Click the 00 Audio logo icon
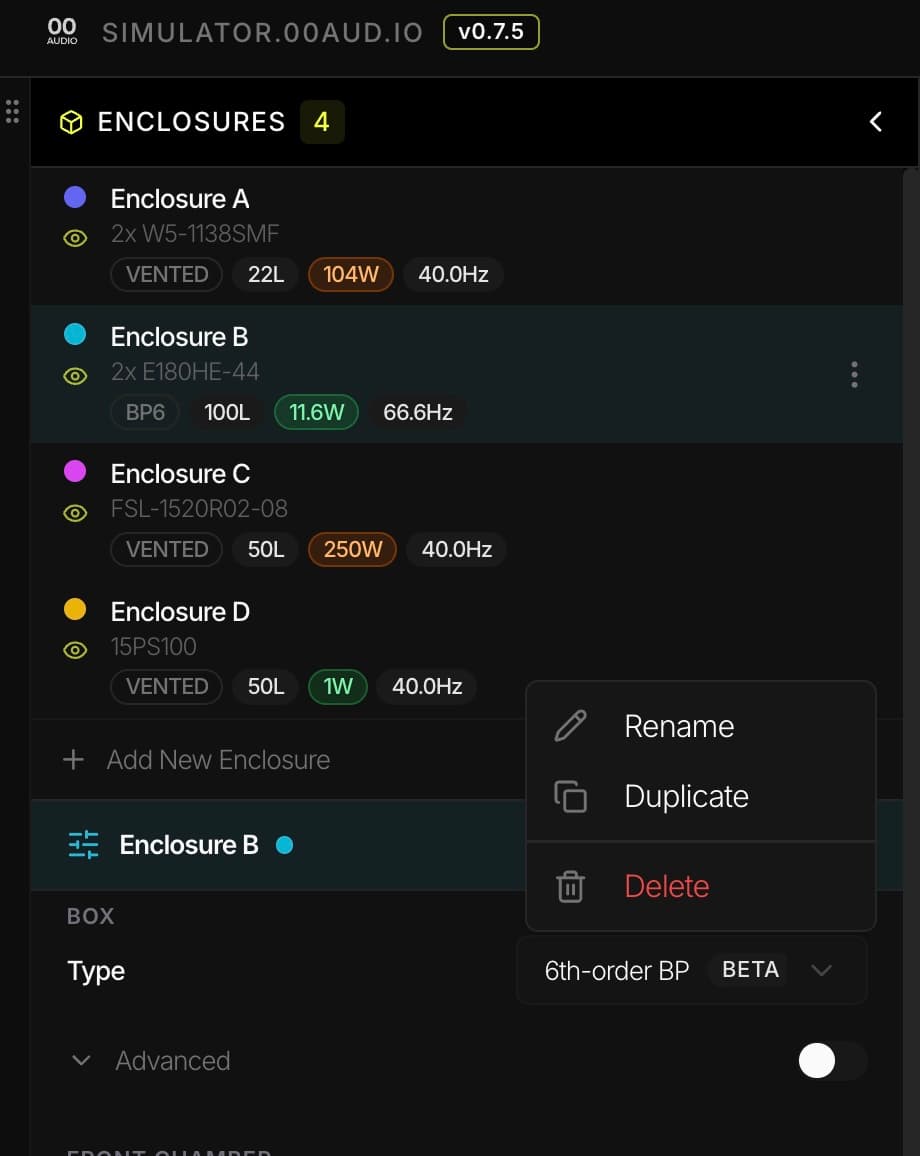The width and height of the screenshot is (920, 1156). [62, 31]
